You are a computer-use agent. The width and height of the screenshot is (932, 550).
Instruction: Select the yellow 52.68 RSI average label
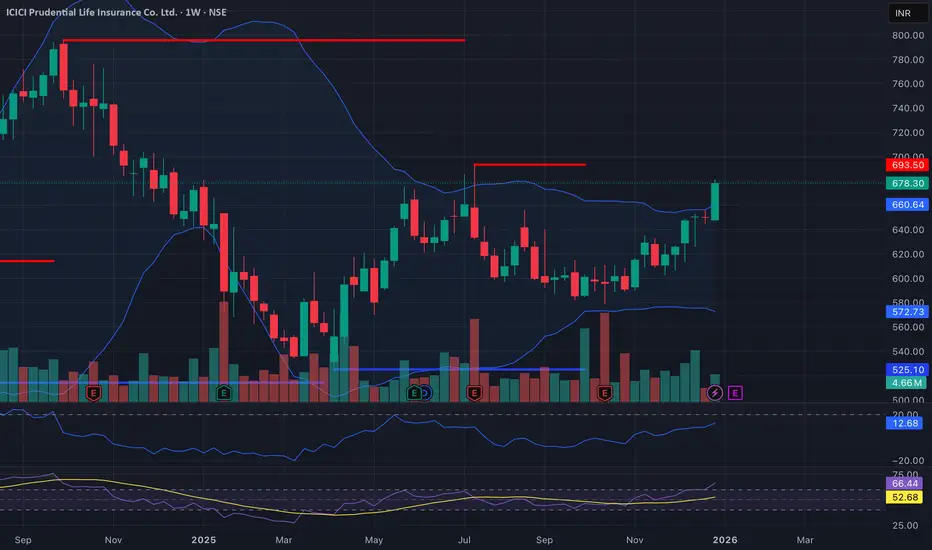904,497
